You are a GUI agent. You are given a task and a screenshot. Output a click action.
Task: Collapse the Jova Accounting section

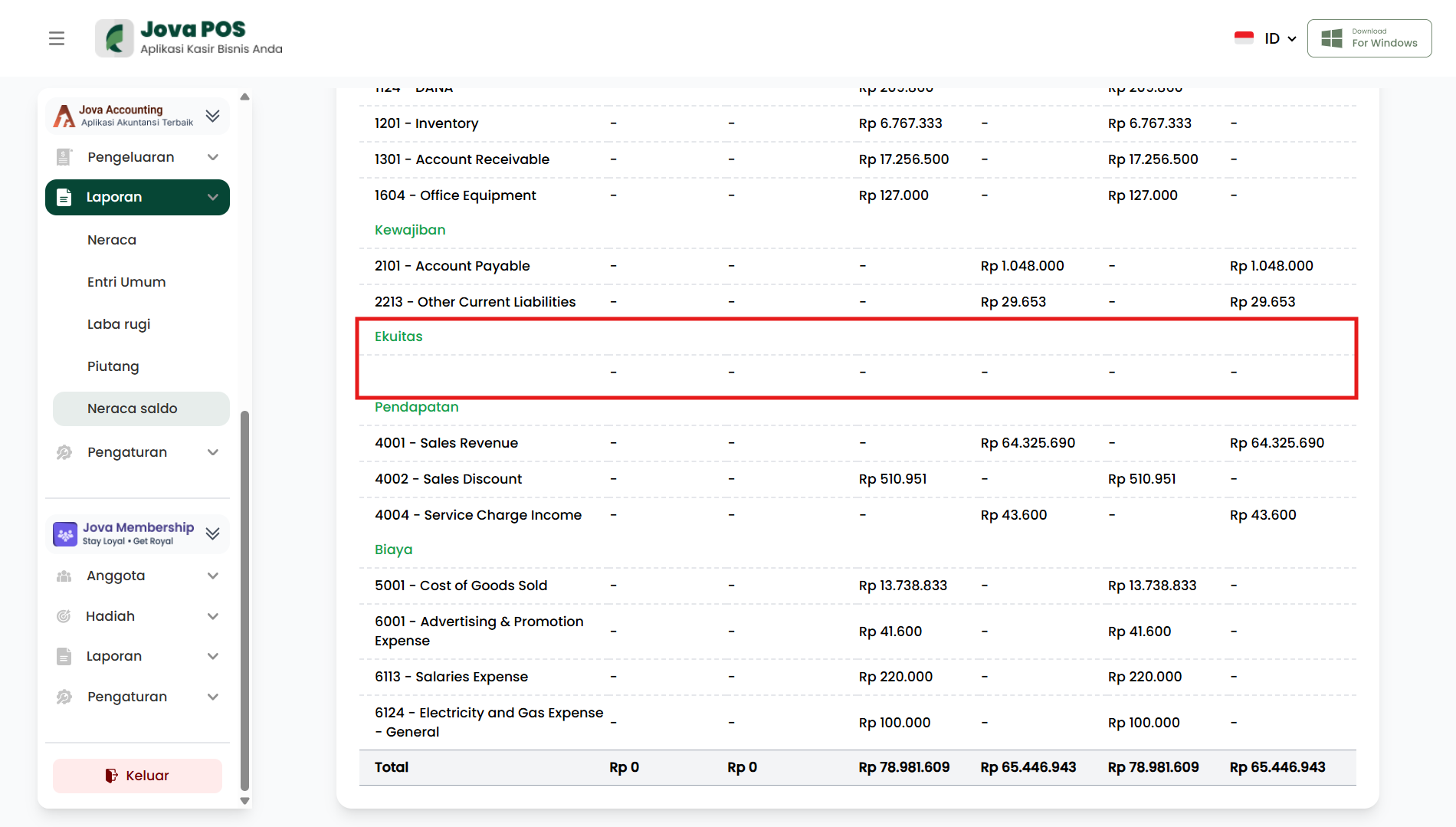213,116
